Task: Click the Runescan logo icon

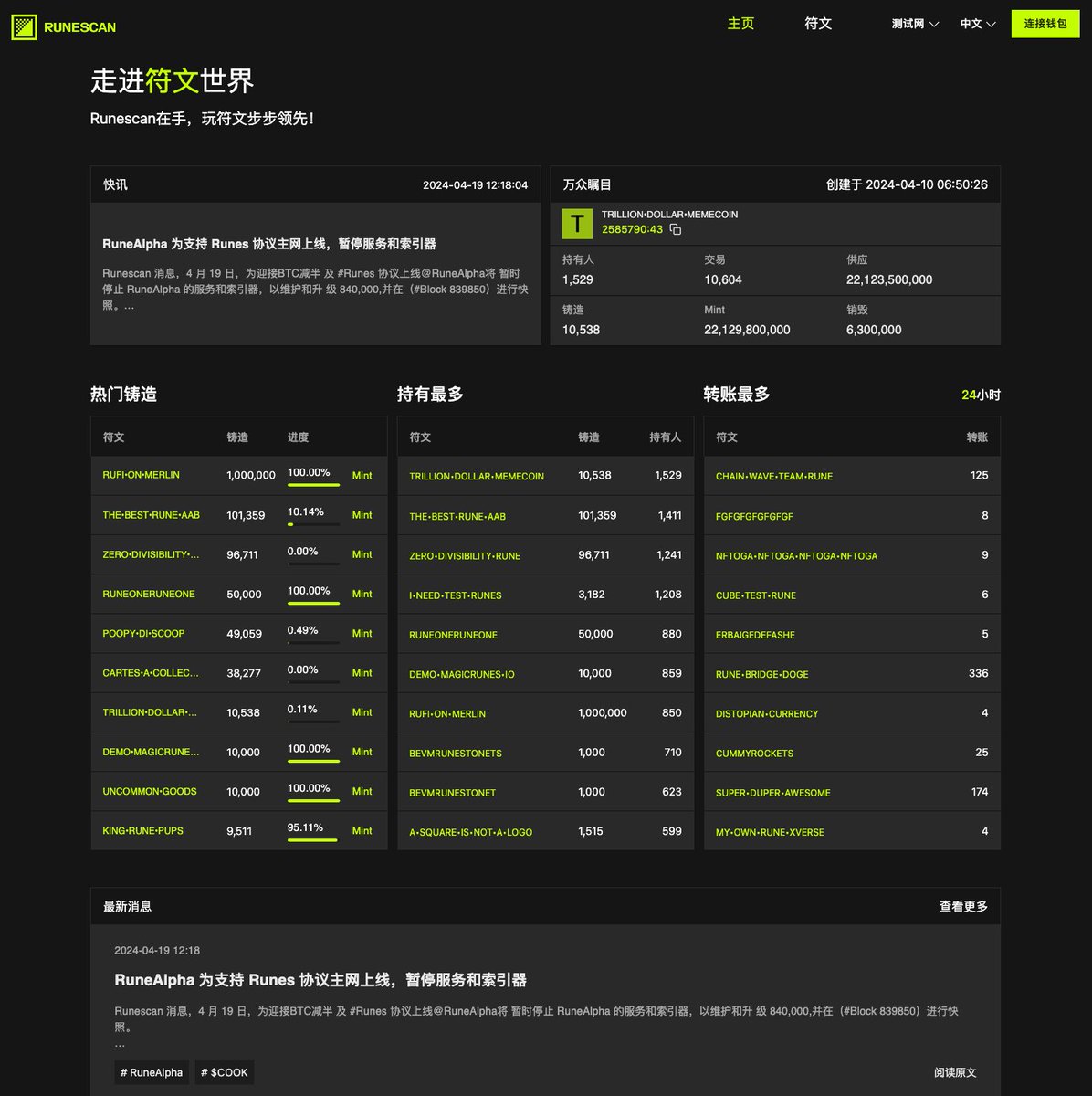Action: (24, 26)
